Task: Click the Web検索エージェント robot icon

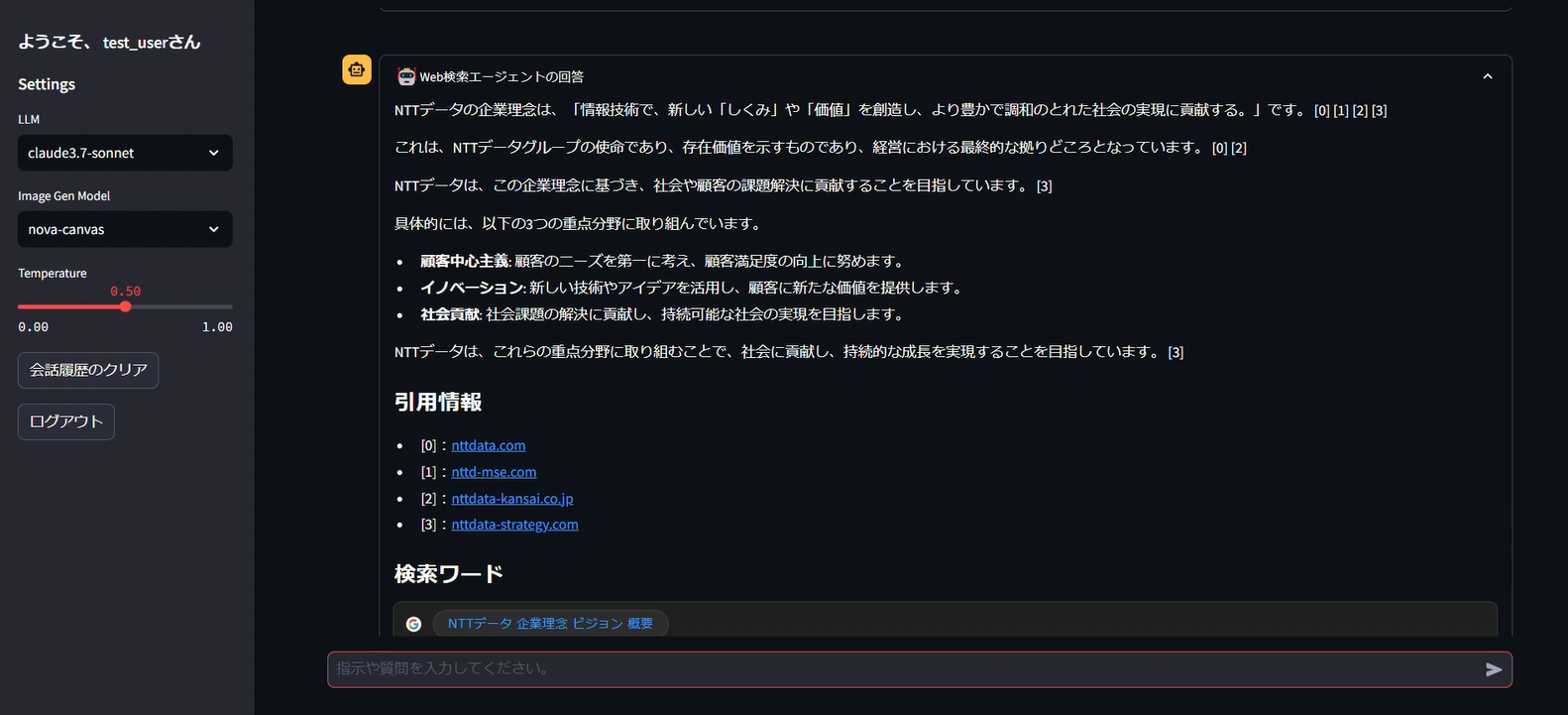Action: tap(406, 76)
